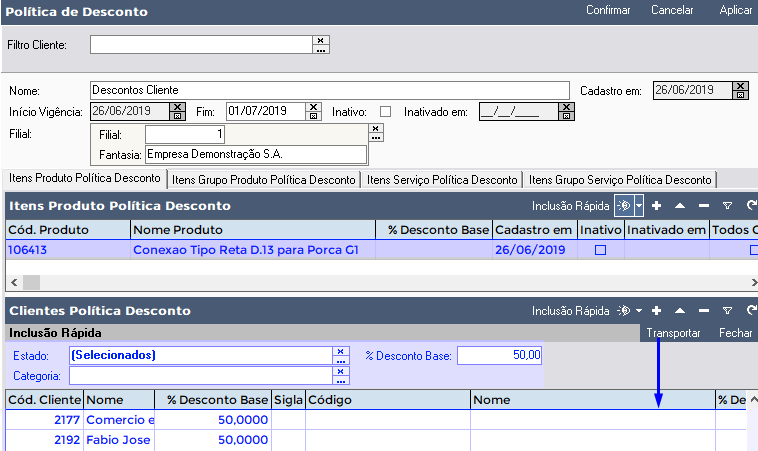
Task: Open Filtro Cliente lookup via the ellipsis icon
Action: click(321, 49)
